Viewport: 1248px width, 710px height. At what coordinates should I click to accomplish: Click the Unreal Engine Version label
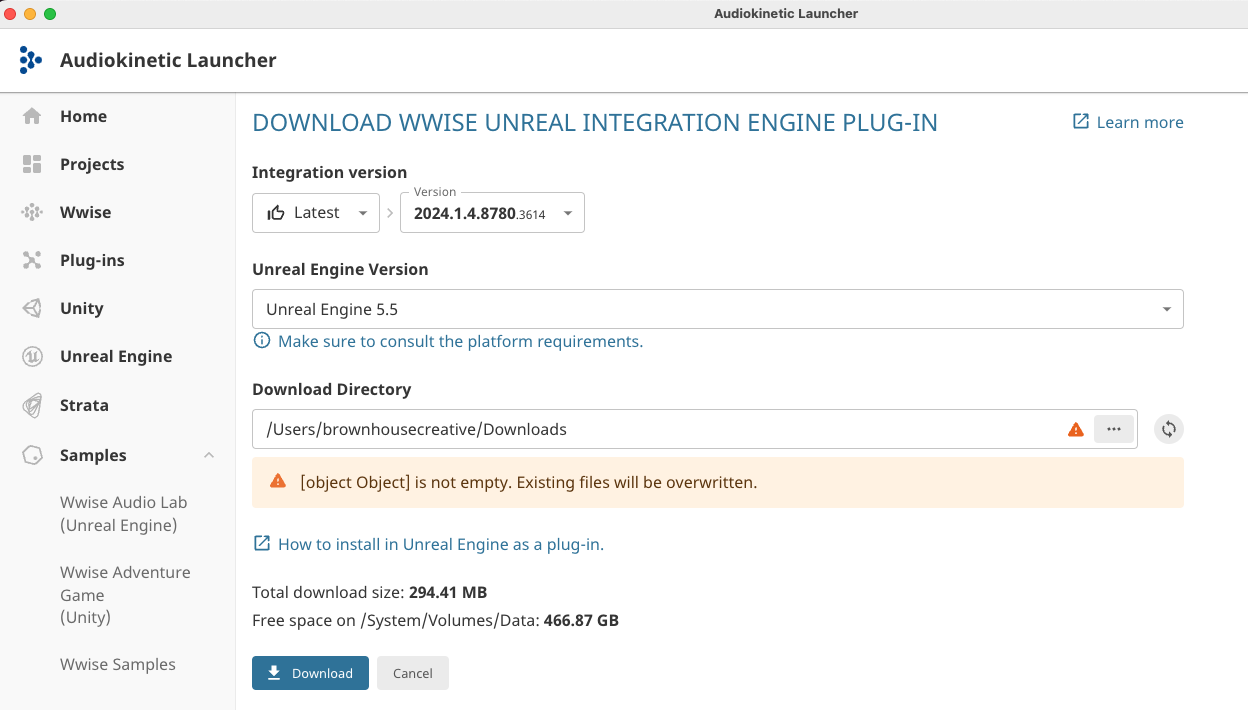340,269
